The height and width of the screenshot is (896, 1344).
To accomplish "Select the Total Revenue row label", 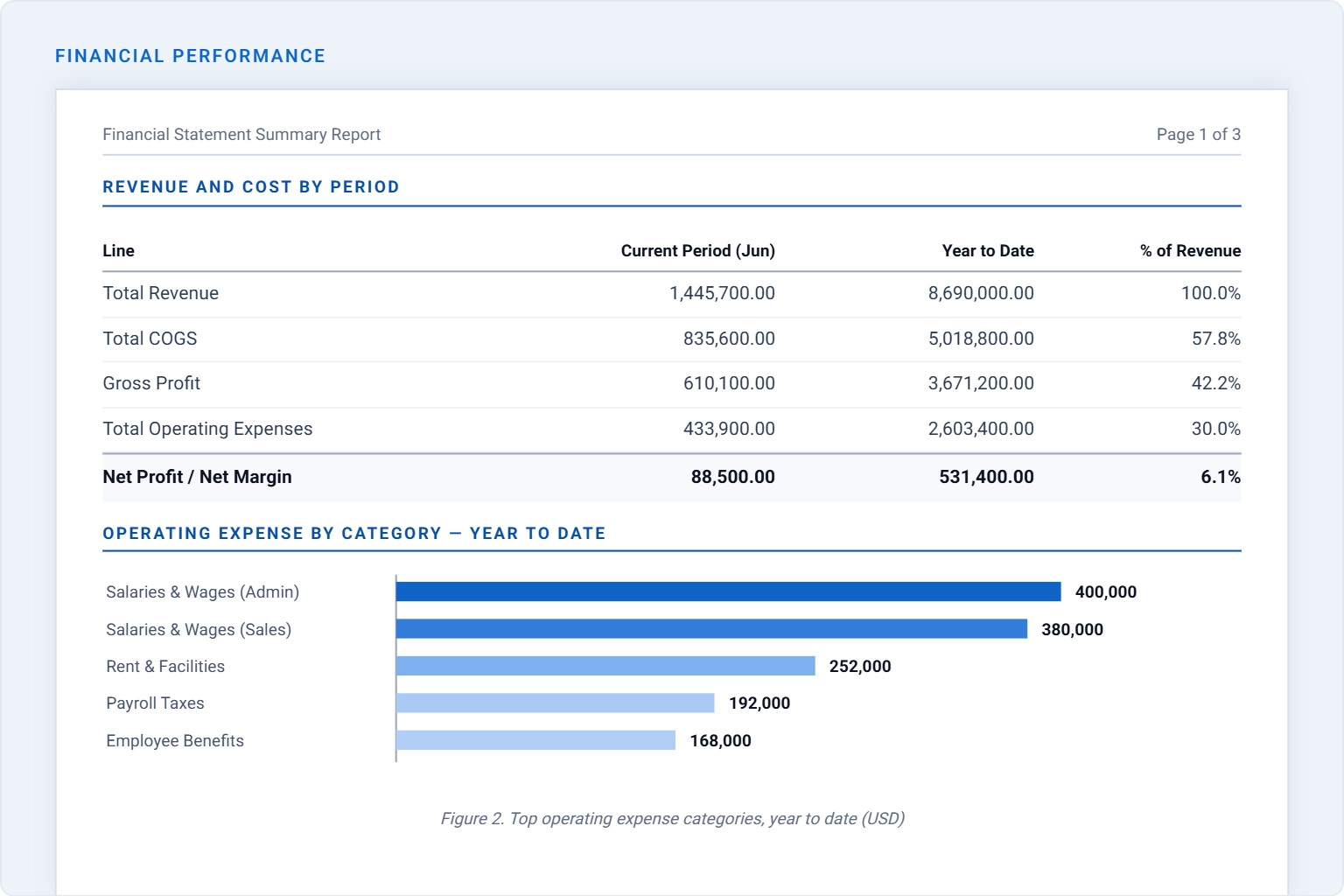I will 160,293.
